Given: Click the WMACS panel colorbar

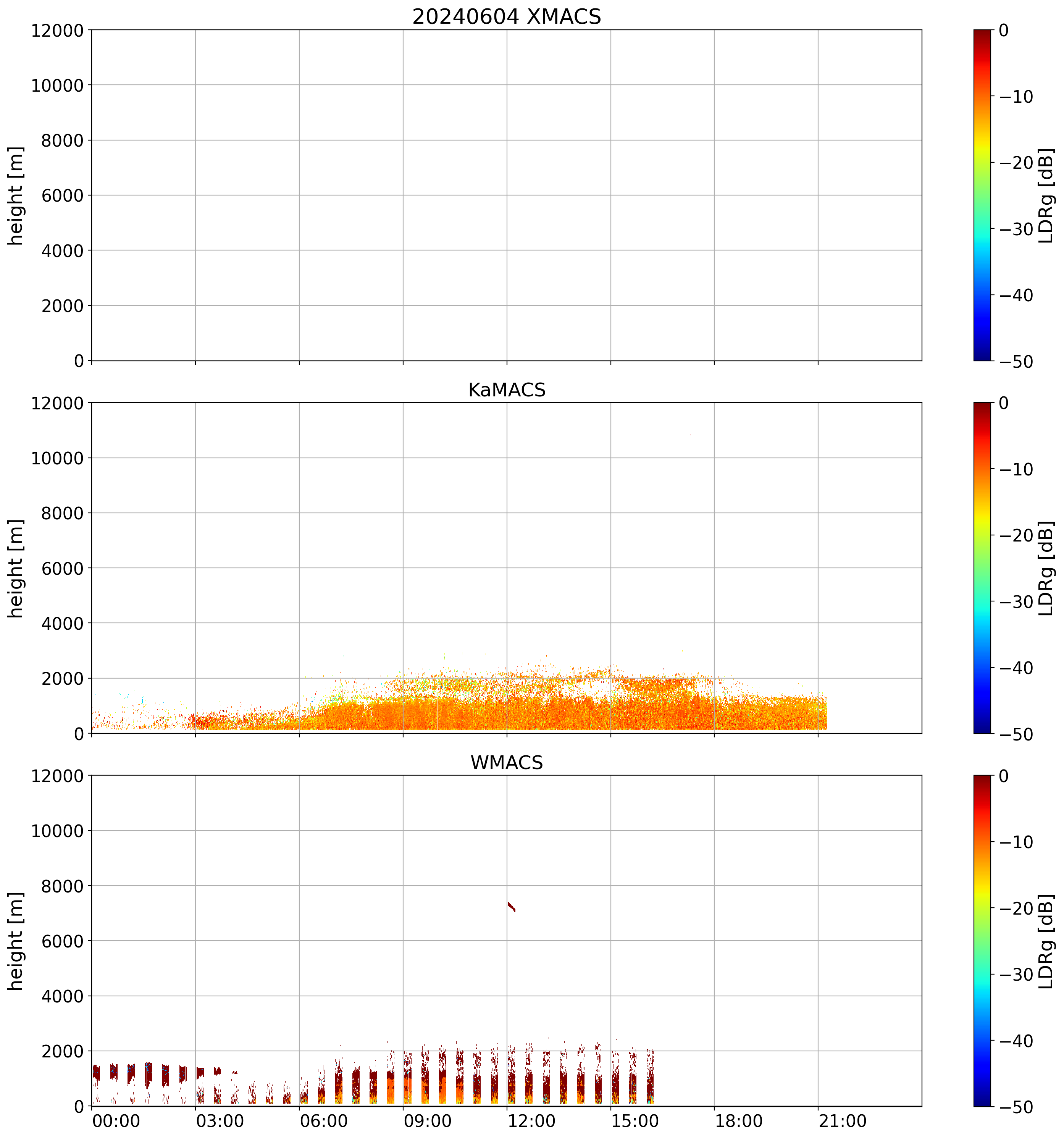Looking at the screenshot, I should tap(982, 941).
